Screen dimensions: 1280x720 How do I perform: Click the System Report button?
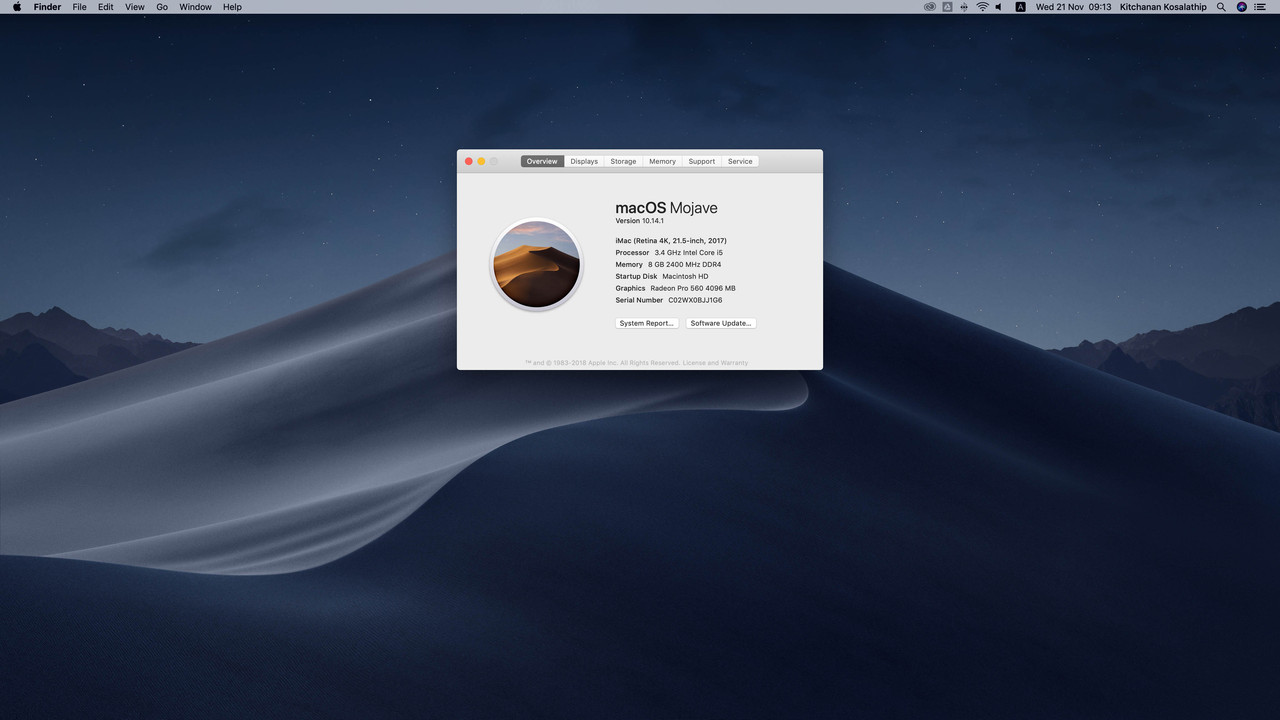pyautogui.click(x=647, y=323)
